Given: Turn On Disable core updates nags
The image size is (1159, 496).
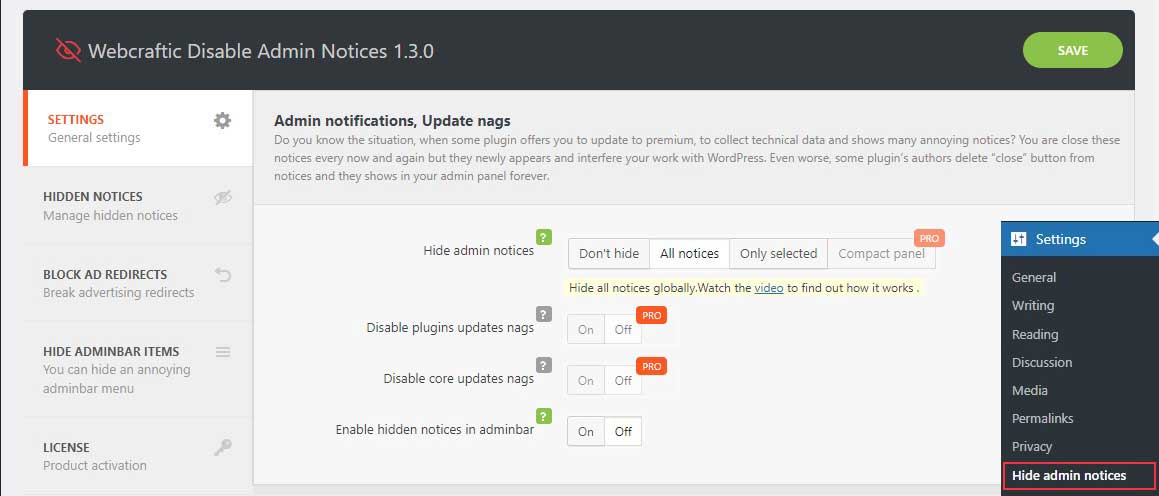Looking at the screenshot, I should 586,381.
